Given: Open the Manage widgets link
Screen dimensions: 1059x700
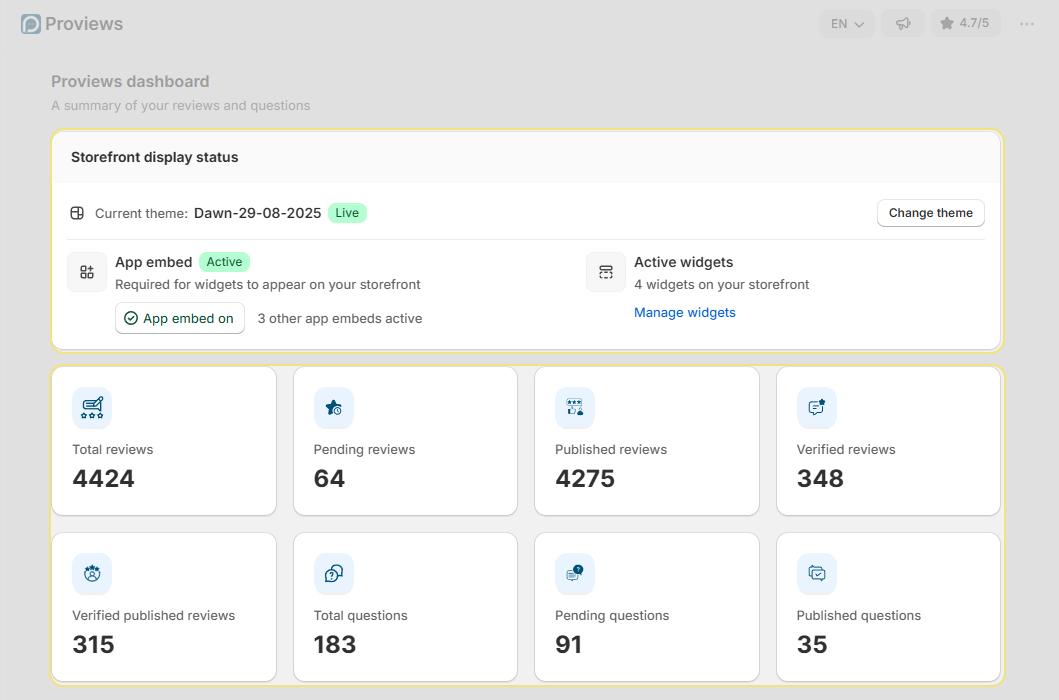Looking at the screenshot, I should click(684, 312).
